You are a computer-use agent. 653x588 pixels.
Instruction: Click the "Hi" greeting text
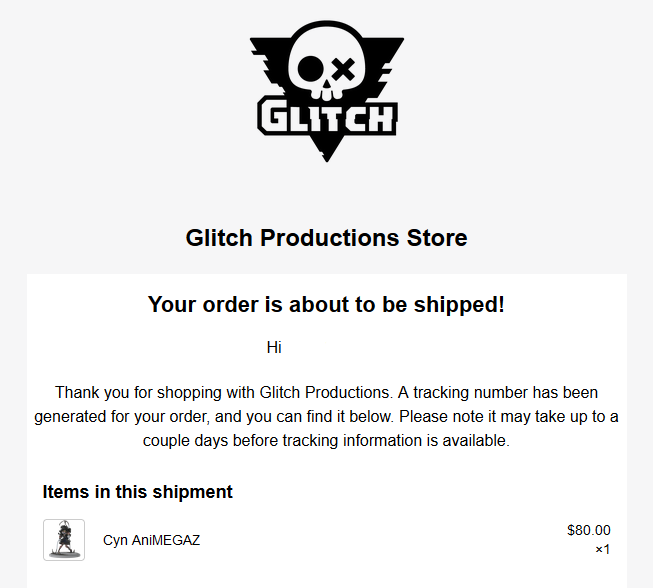274,348
